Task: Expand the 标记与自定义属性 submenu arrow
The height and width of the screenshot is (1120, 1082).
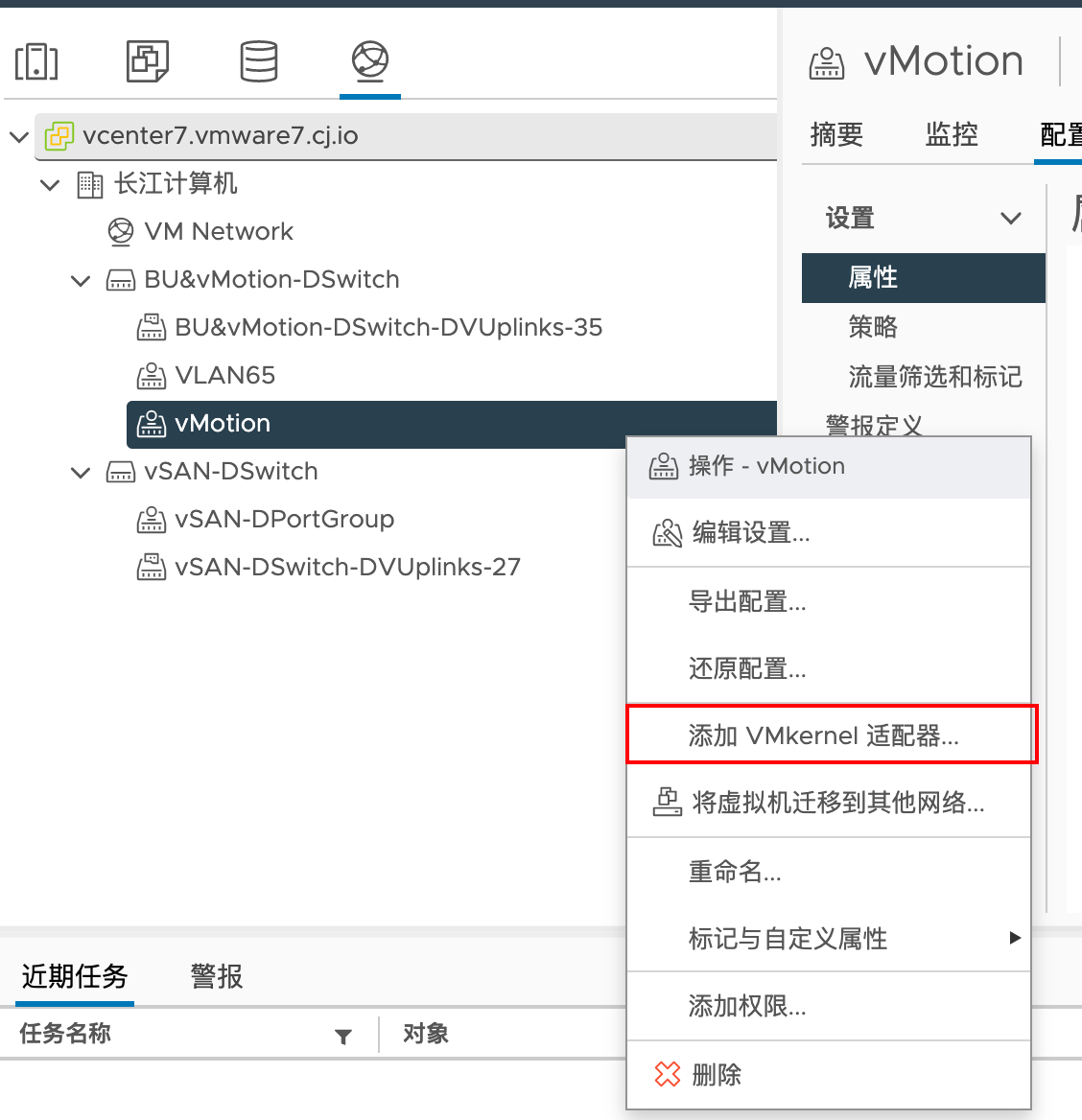Action: tap(1015, 938)
